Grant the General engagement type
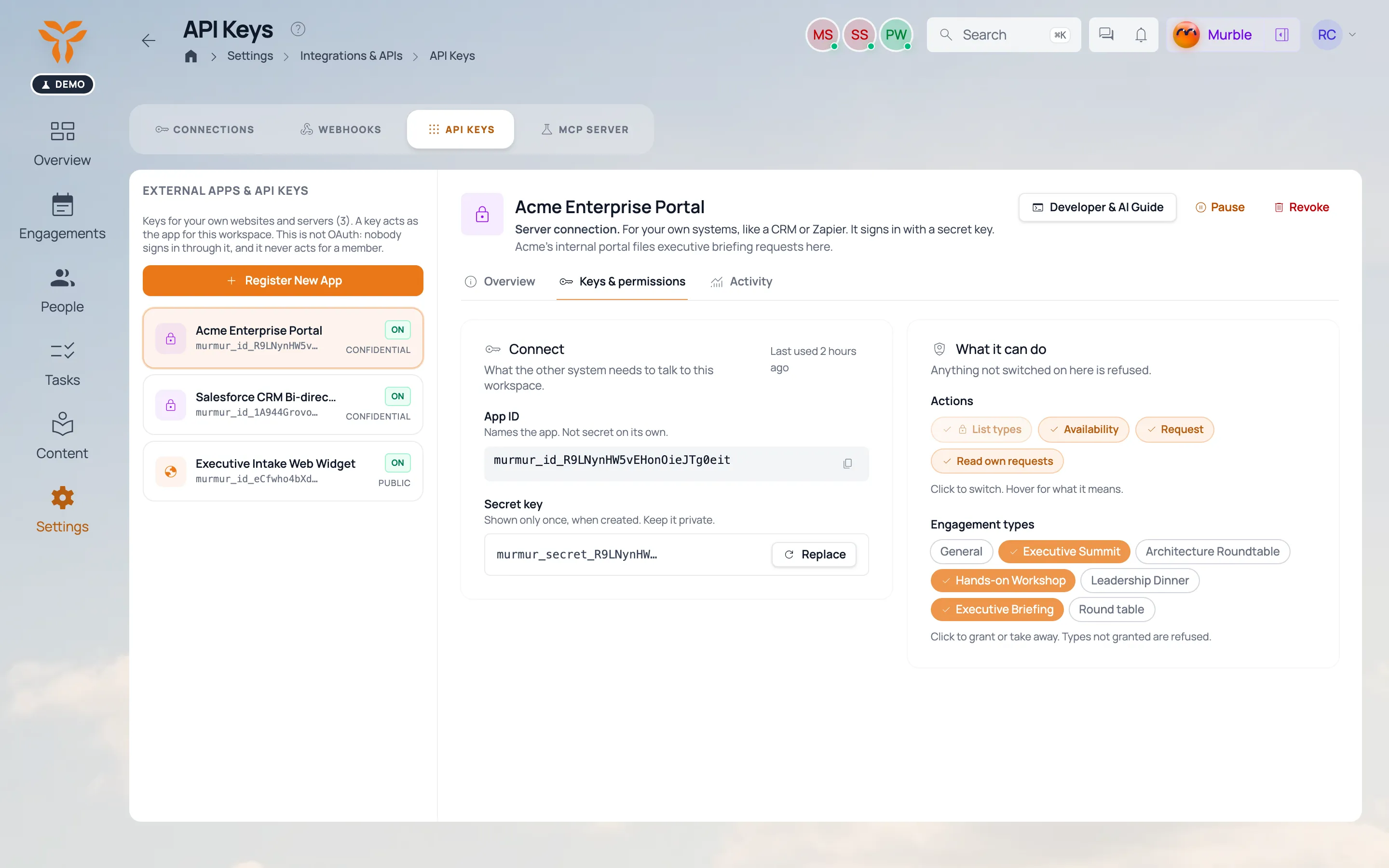This screenshot has height=868, width=1389. click(x=961, y=551)
